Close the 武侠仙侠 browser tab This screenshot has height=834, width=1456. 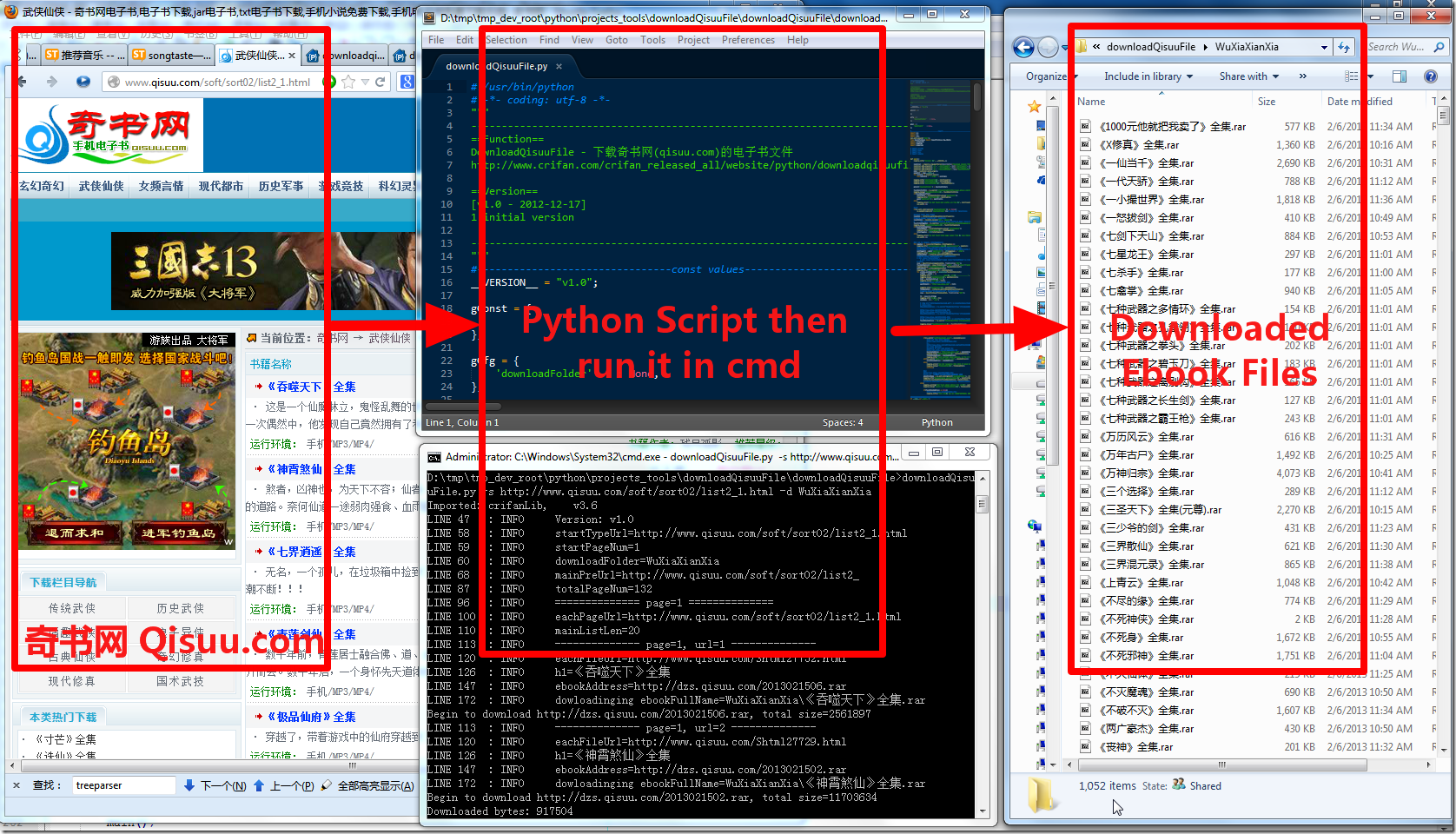tap(292, 56)
